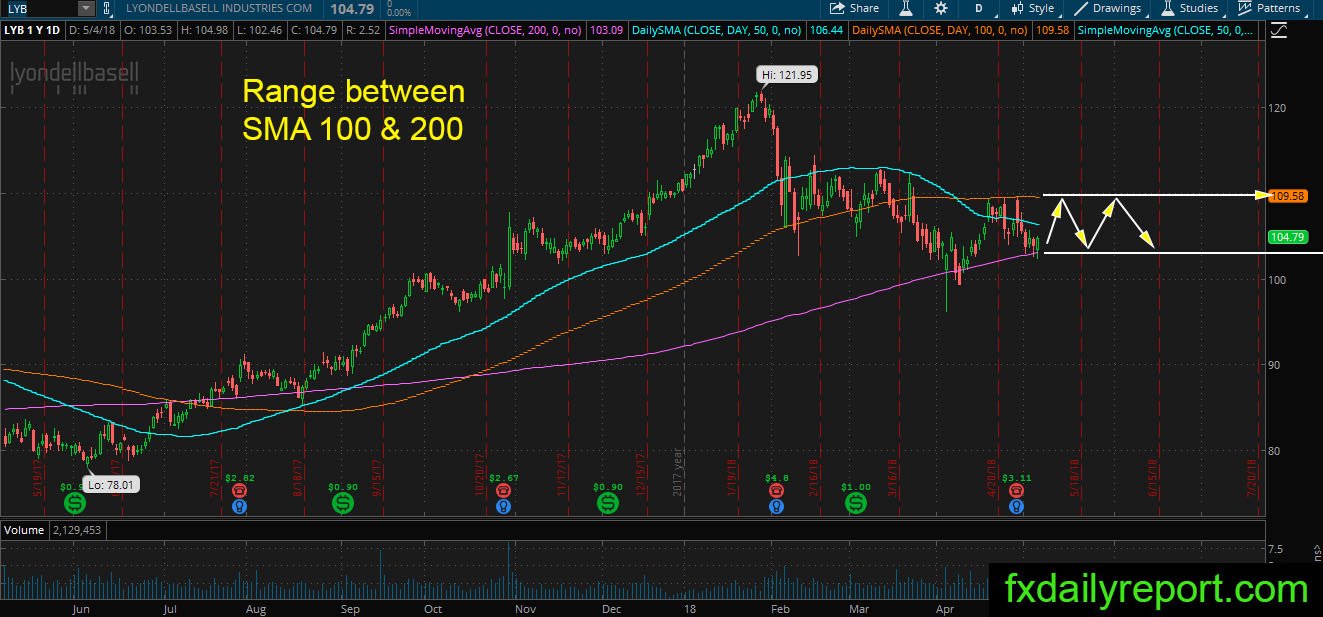Click the $1.00 March dividend icon
The height and width of the screenshot is (617, 1323).
(856, 503)
